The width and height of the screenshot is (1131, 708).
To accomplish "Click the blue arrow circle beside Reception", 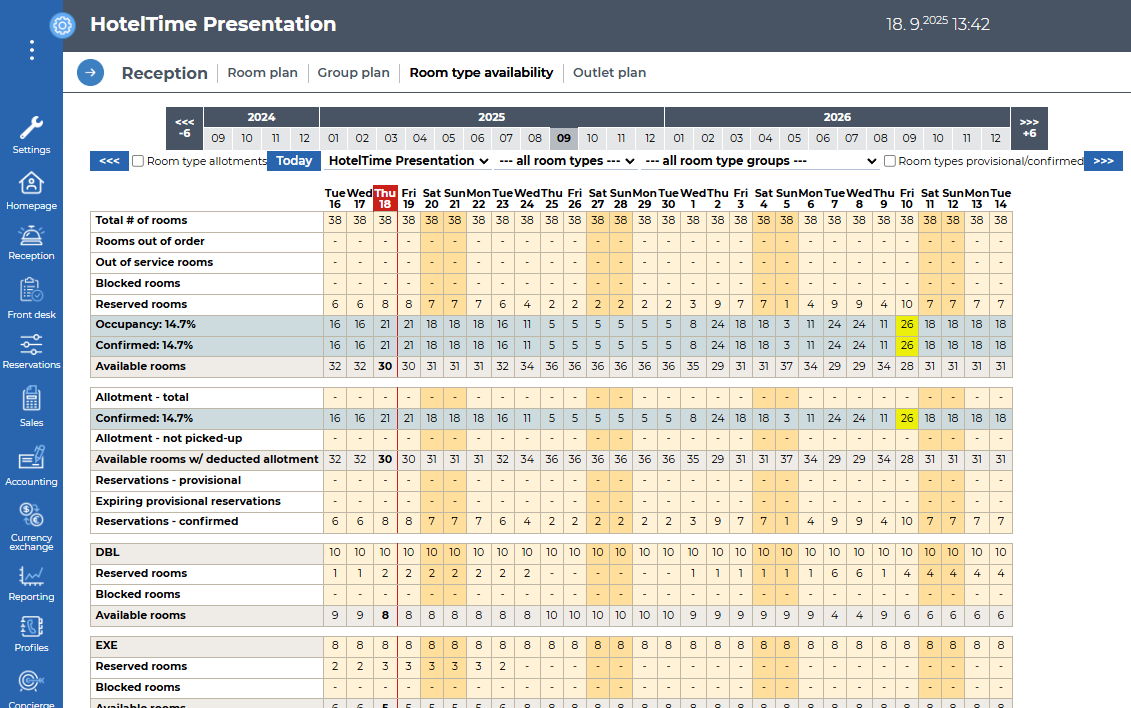I will coord(90,72).
